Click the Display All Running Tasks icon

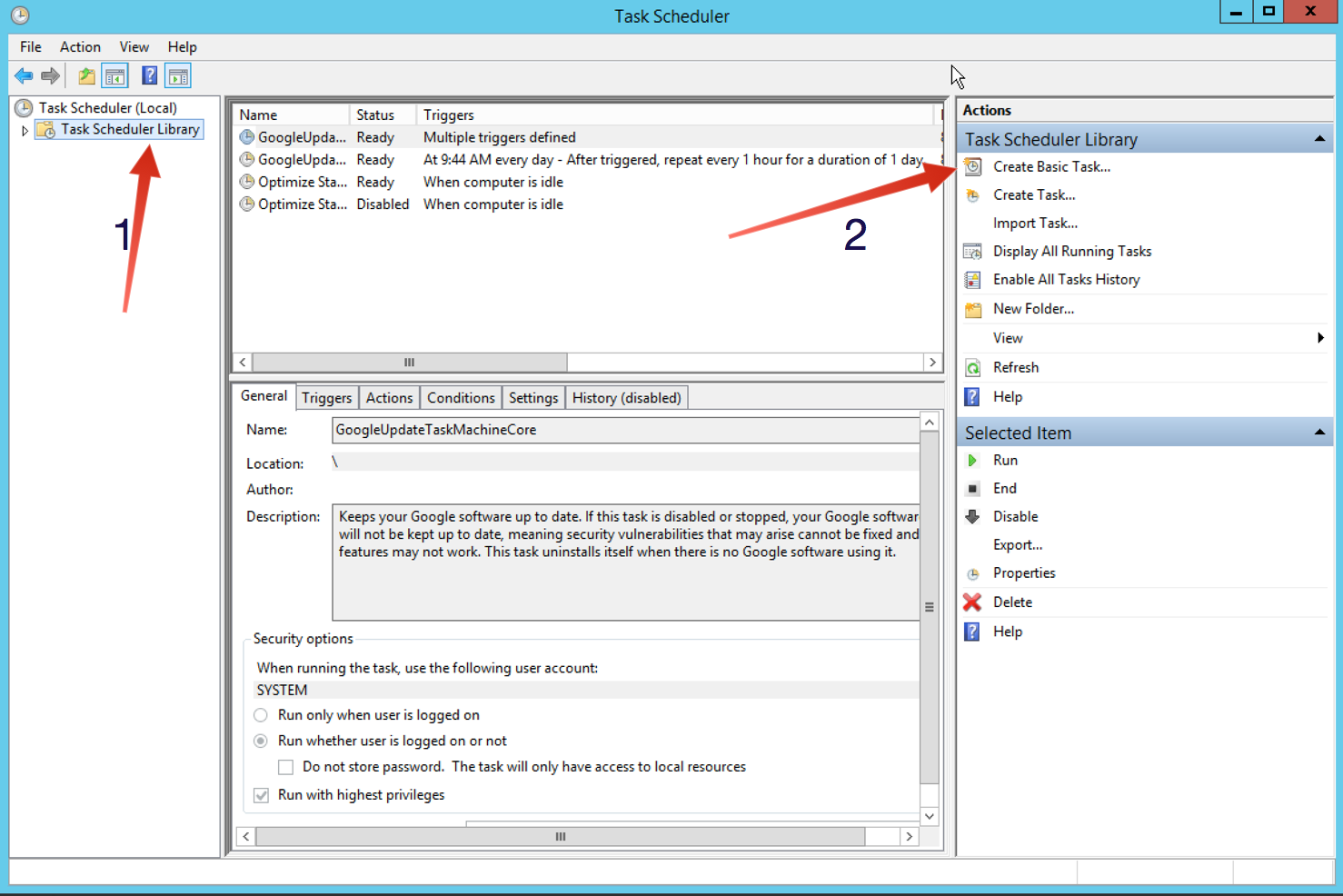[x=972, y=251]
